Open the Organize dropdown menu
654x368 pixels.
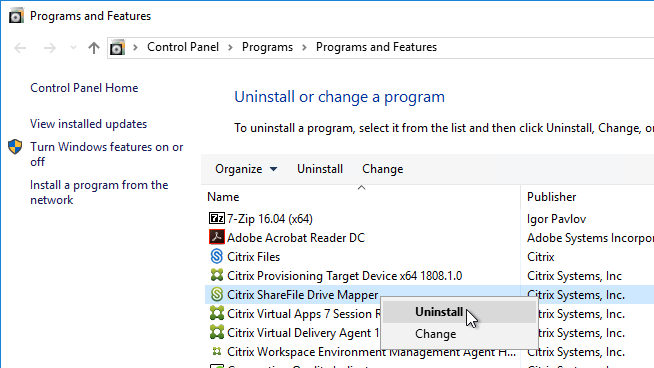point(246,169)
